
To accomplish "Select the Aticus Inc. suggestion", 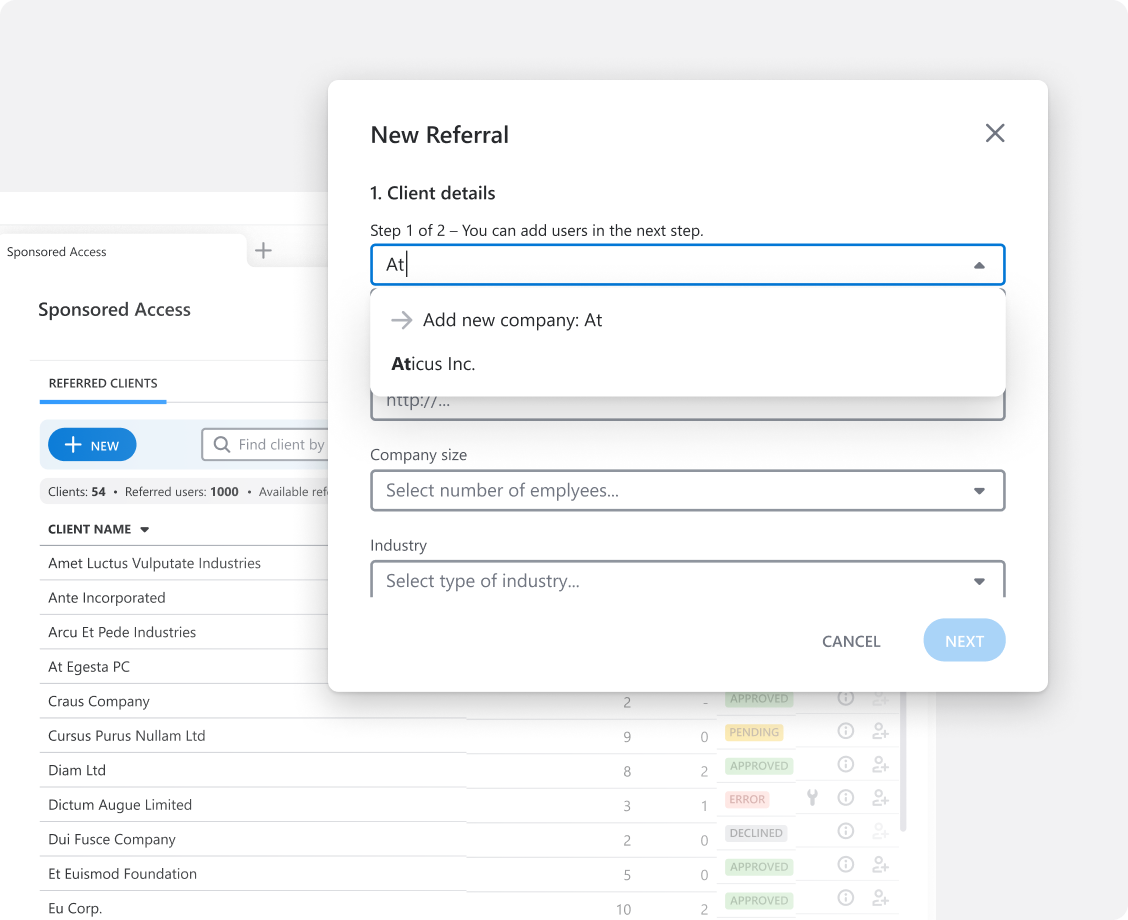I will coord(432,364).
